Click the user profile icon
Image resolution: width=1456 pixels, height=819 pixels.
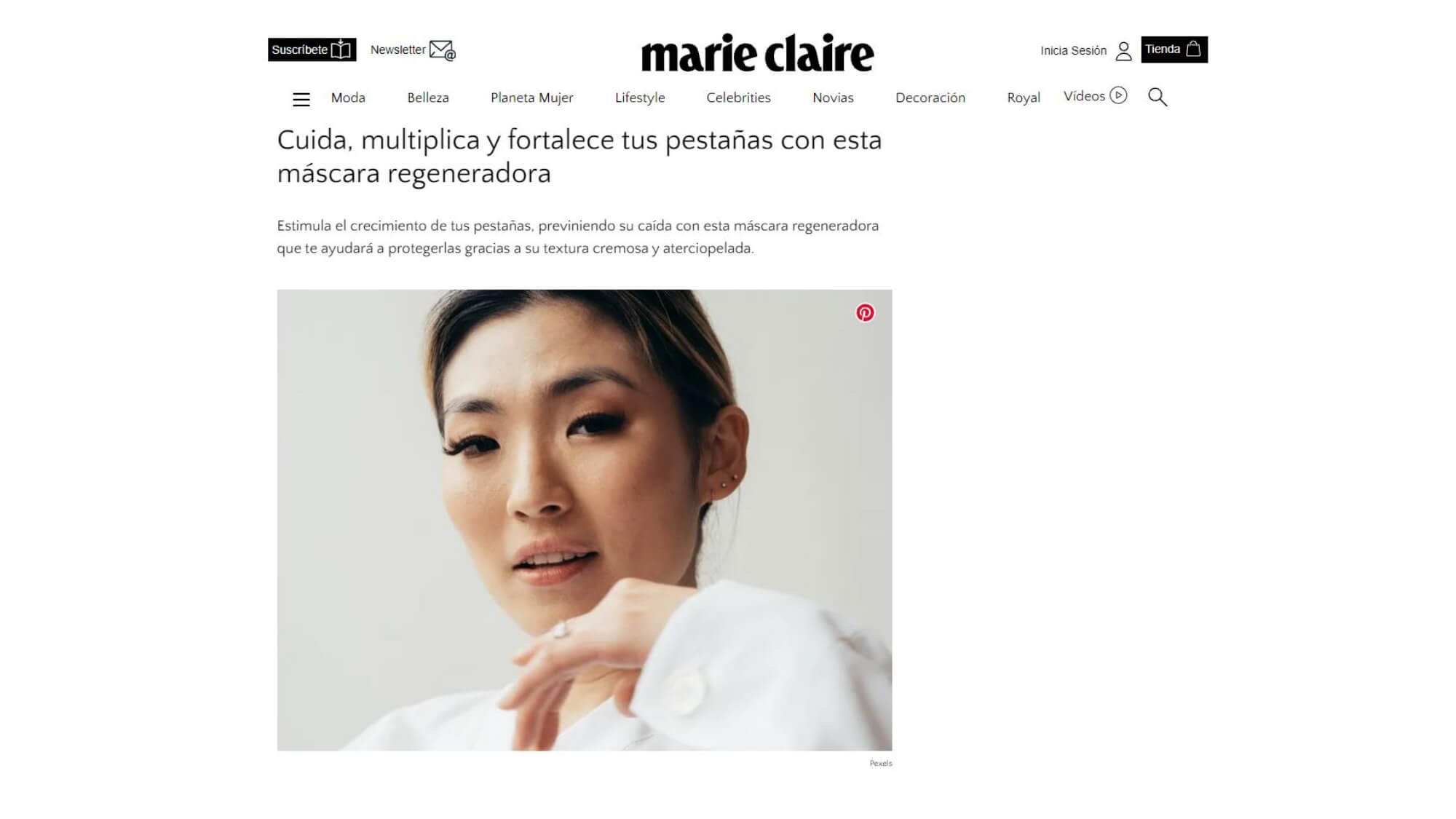click(x=1123, y=51)
